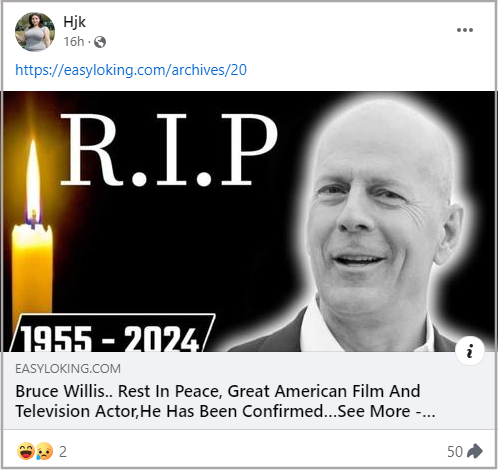Viewport: 498px width, 472px height.
Task: Open the easyloking.com/archives/20 link
Action: click(131, 70)
